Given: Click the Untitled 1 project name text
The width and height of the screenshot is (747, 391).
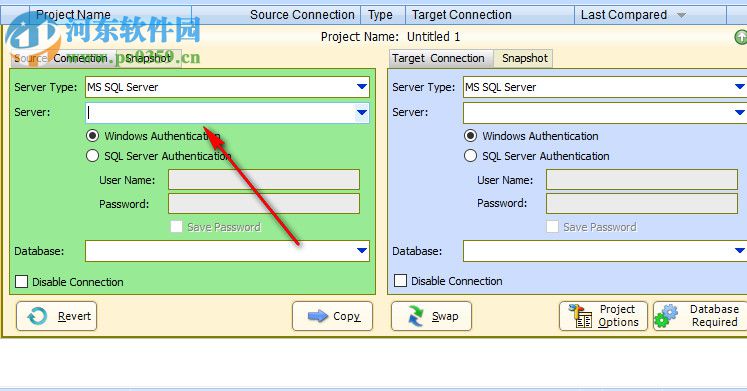Looking at the screenshot, I should click(434, 37).
